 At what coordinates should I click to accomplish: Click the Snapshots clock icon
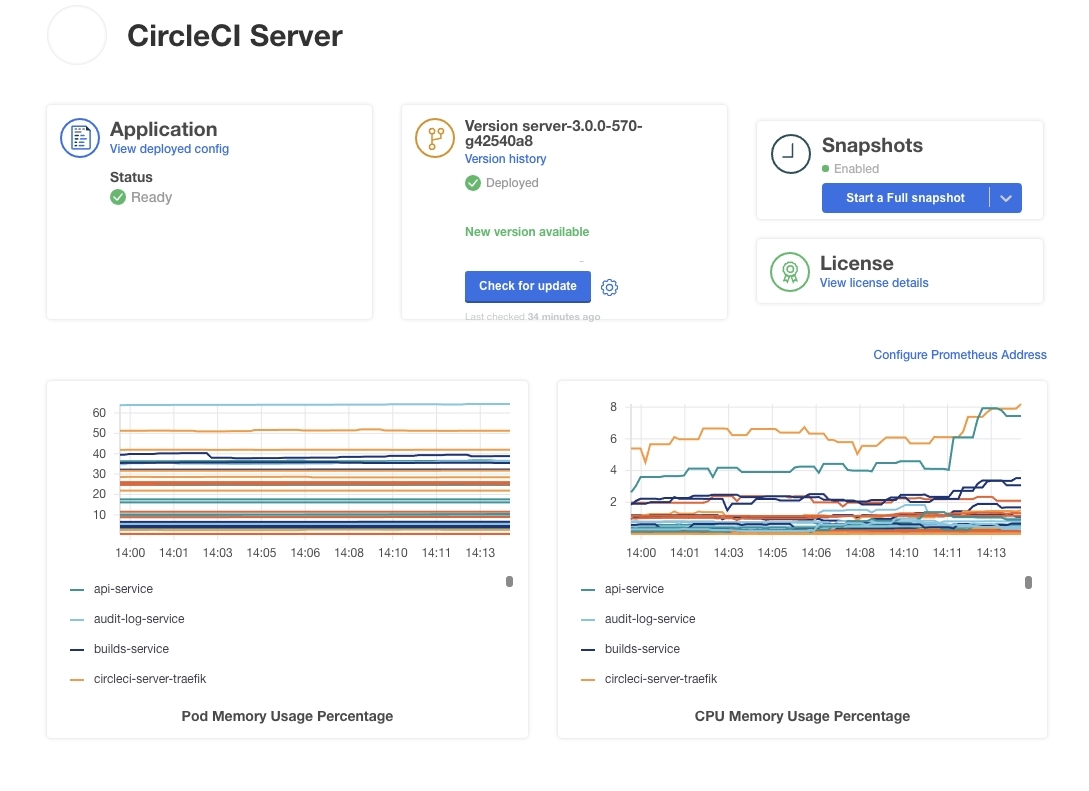(791, 154)
